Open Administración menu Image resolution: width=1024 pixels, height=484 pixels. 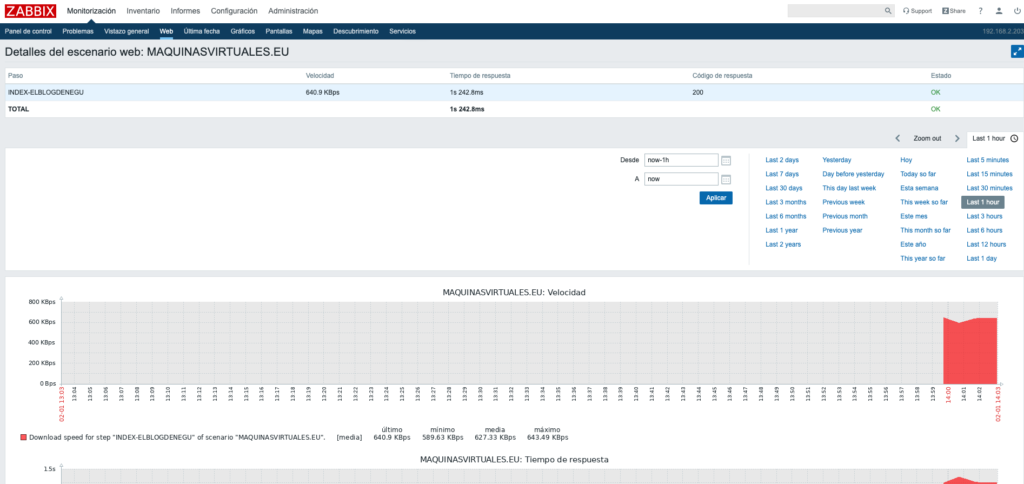click(293, 11)
